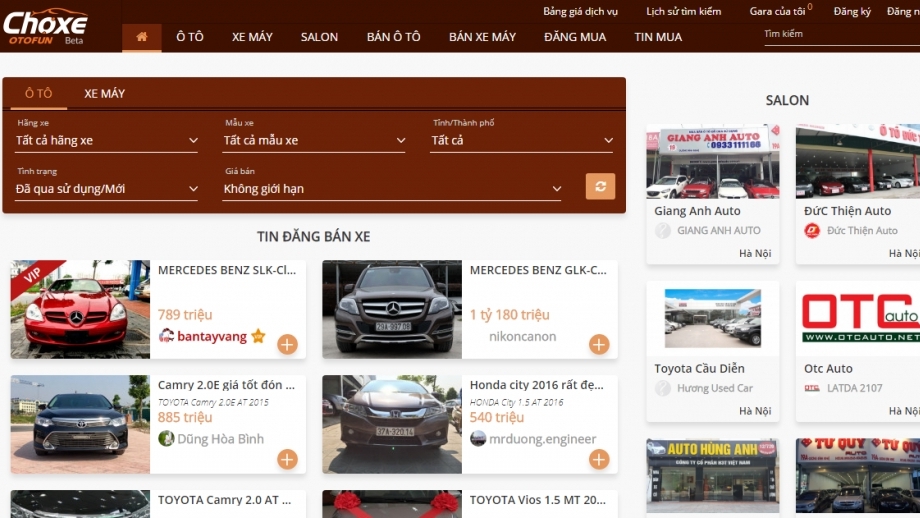Click mrduong.engineer seller avatar
The width and height of the screenshot is (920, 518).
pyautogui.click(x=478, y=439)
